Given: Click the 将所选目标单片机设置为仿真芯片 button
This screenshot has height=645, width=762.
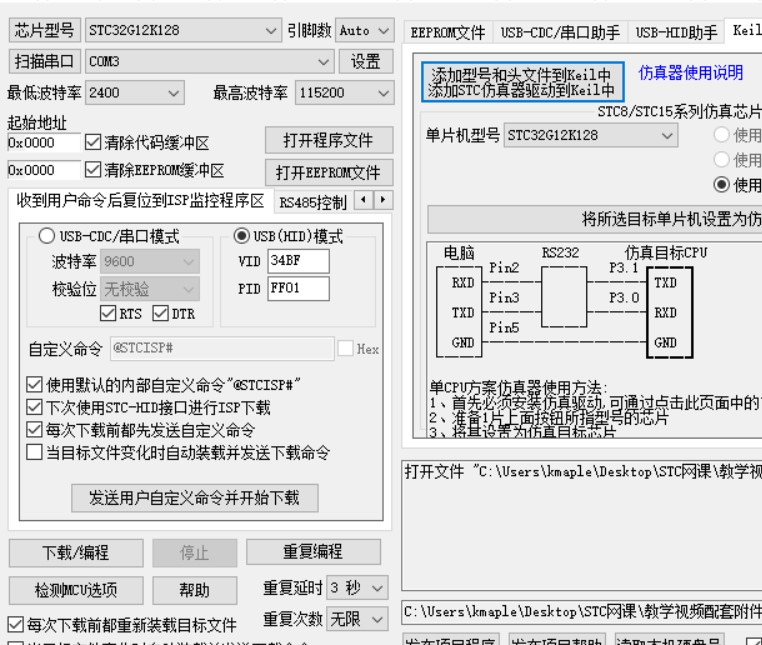Looking at the screenshot, I should pyautogui.click(x=595, y=219).
